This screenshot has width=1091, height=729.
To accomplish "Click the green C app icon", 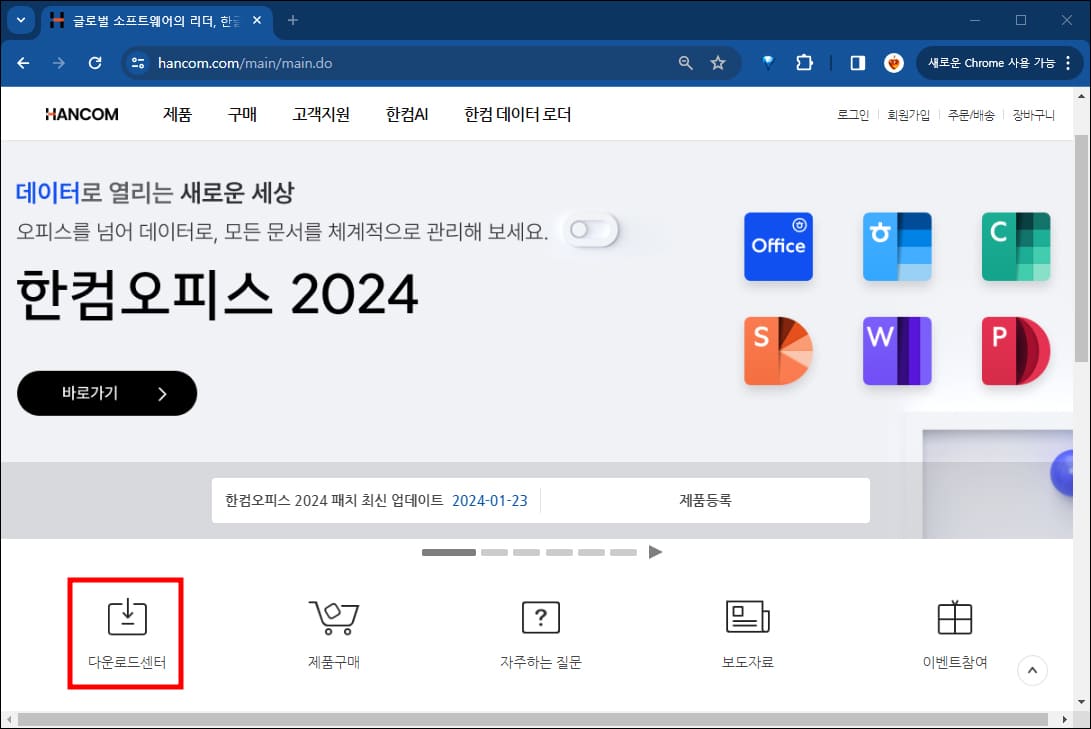I will tap(1015, 246).
